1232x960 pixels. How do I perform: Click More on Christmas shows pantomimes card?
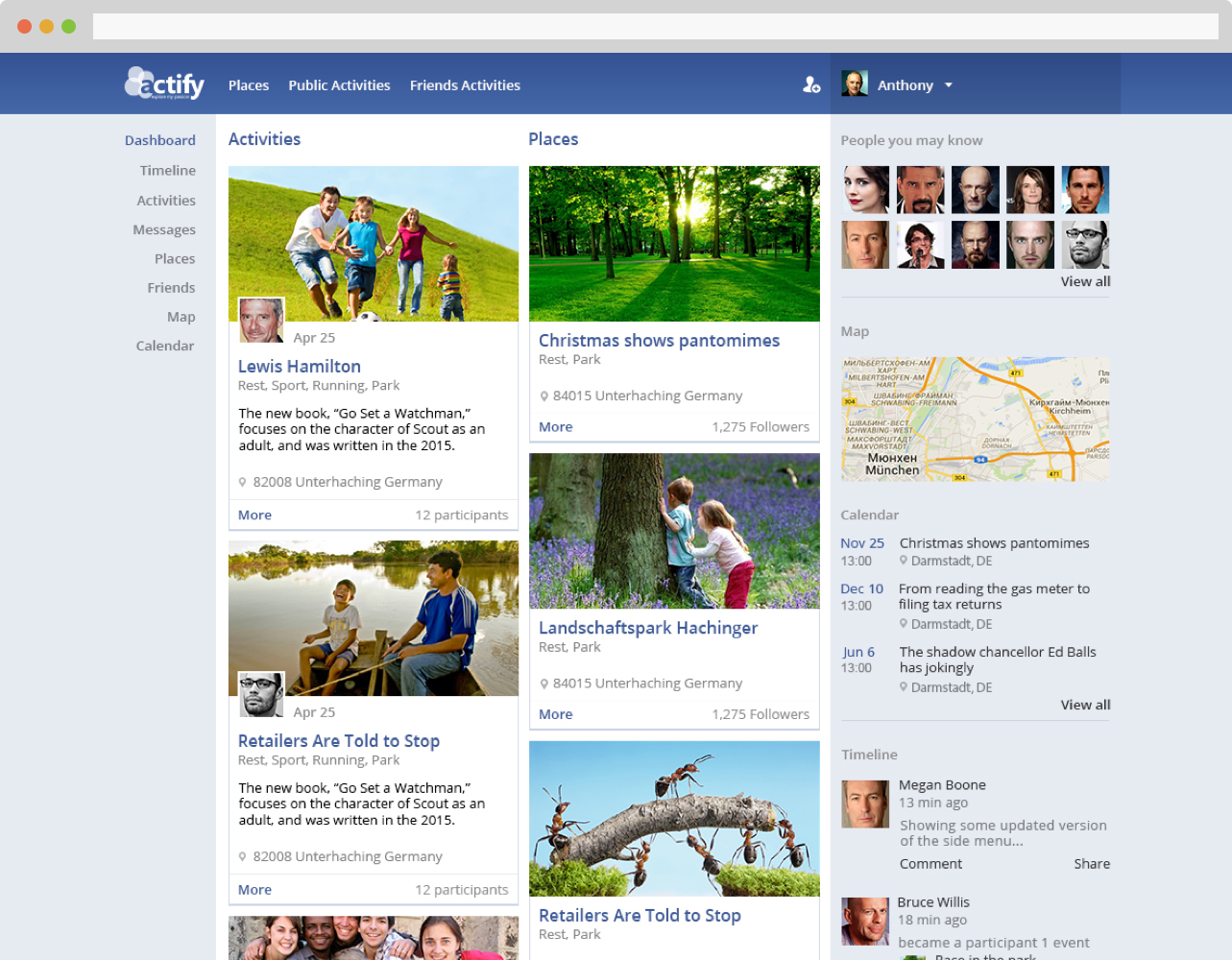pos(555,427)
